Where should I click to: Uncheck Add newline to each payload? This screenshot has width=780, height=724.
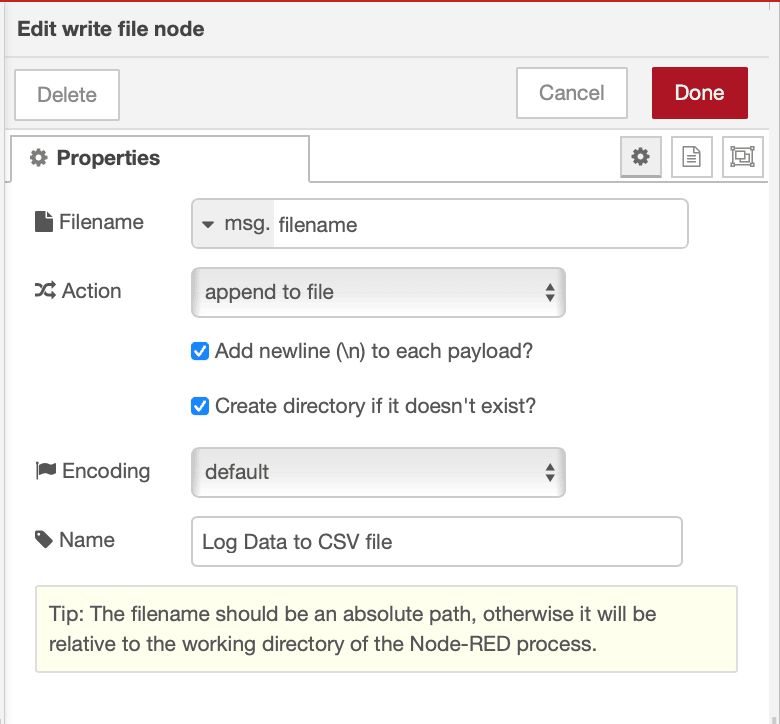coord(199,352)
